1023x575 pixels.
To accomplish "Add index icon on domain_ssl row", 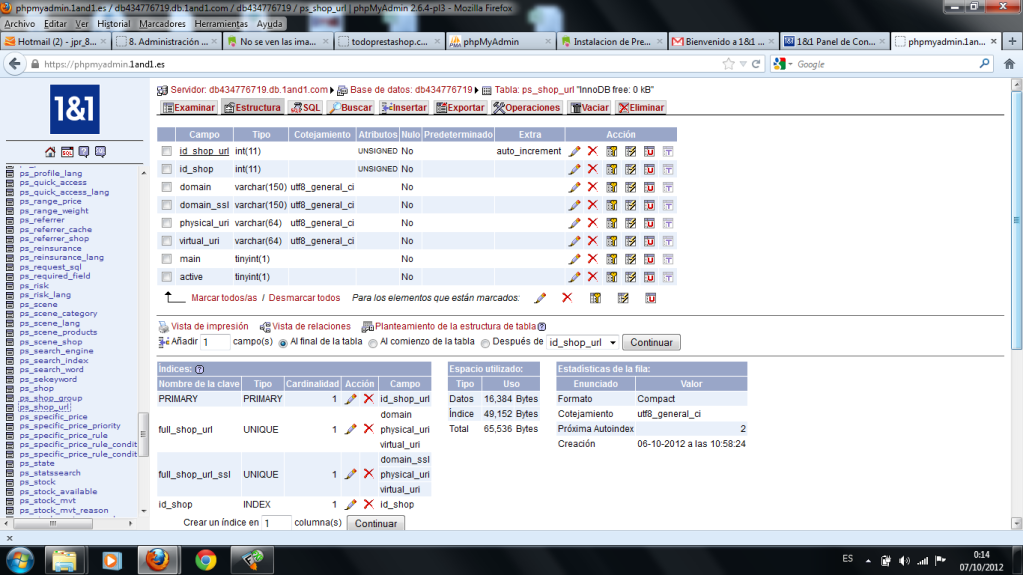I will coord(630,205).
